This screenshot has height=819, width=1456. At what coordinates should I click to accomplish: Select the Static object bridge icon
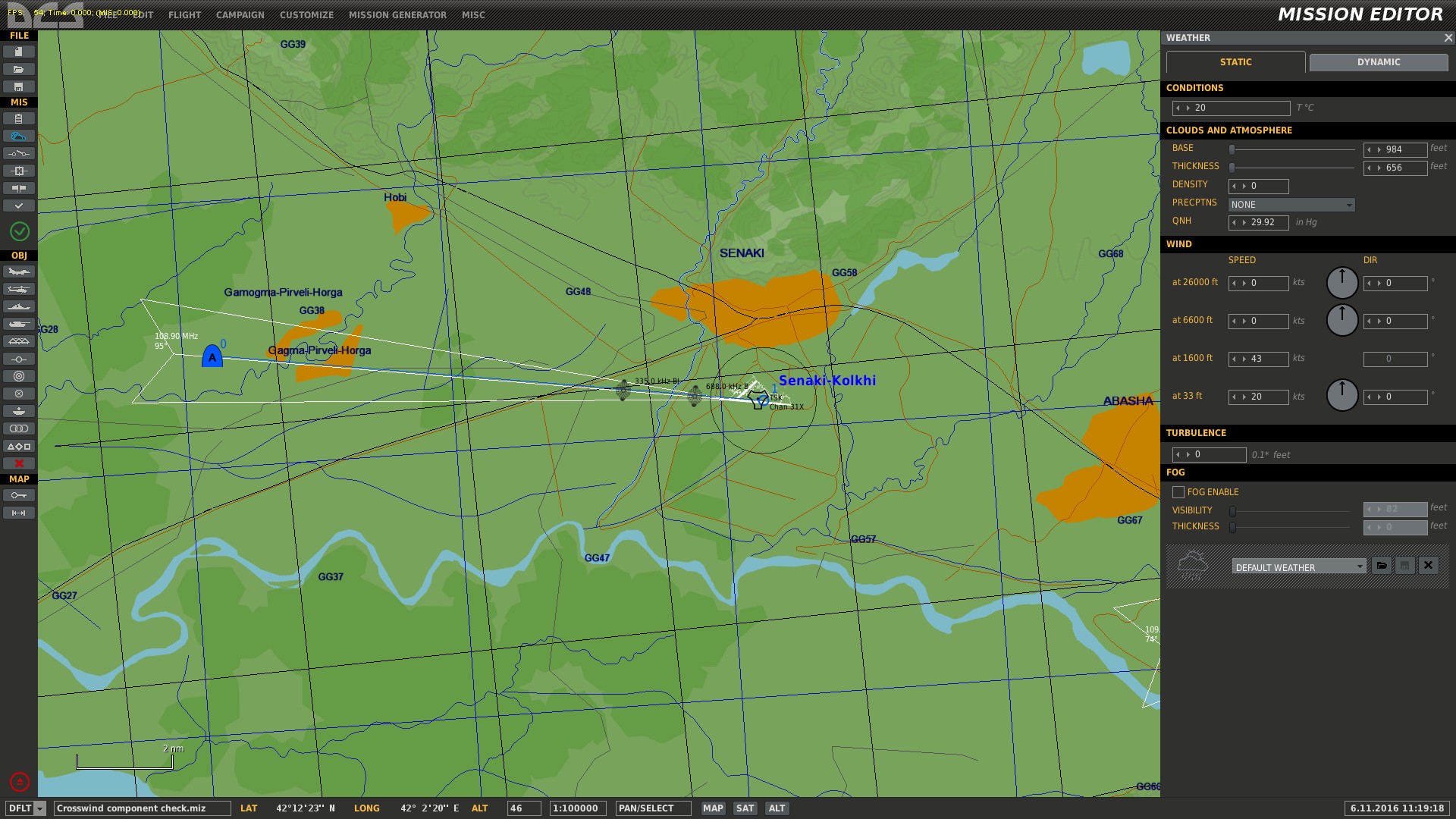pyautogui.click(x=19, y=341)
